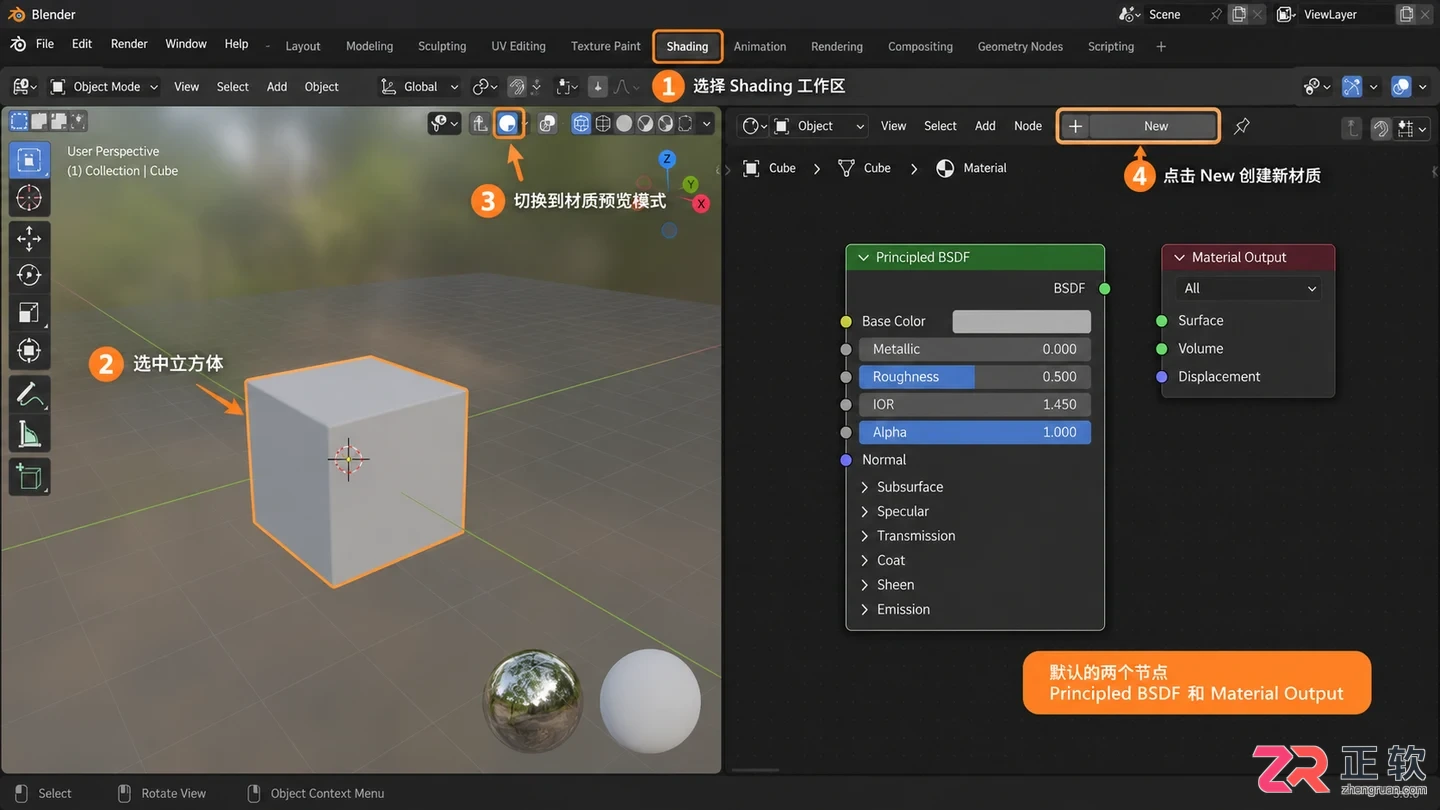Select the Move tool
The width and height of the screenshot is (1440, 810).
pos(29,237)
